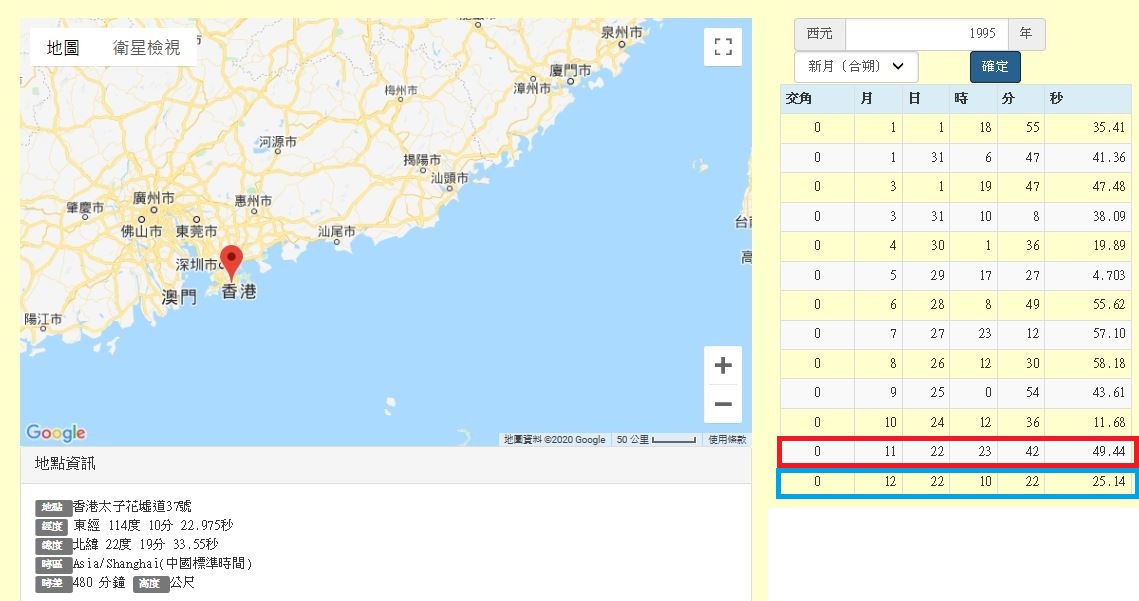Click the 50 公里 map scale bar
The width and height of the screenshot is (1139, 601).
(656, 440)
